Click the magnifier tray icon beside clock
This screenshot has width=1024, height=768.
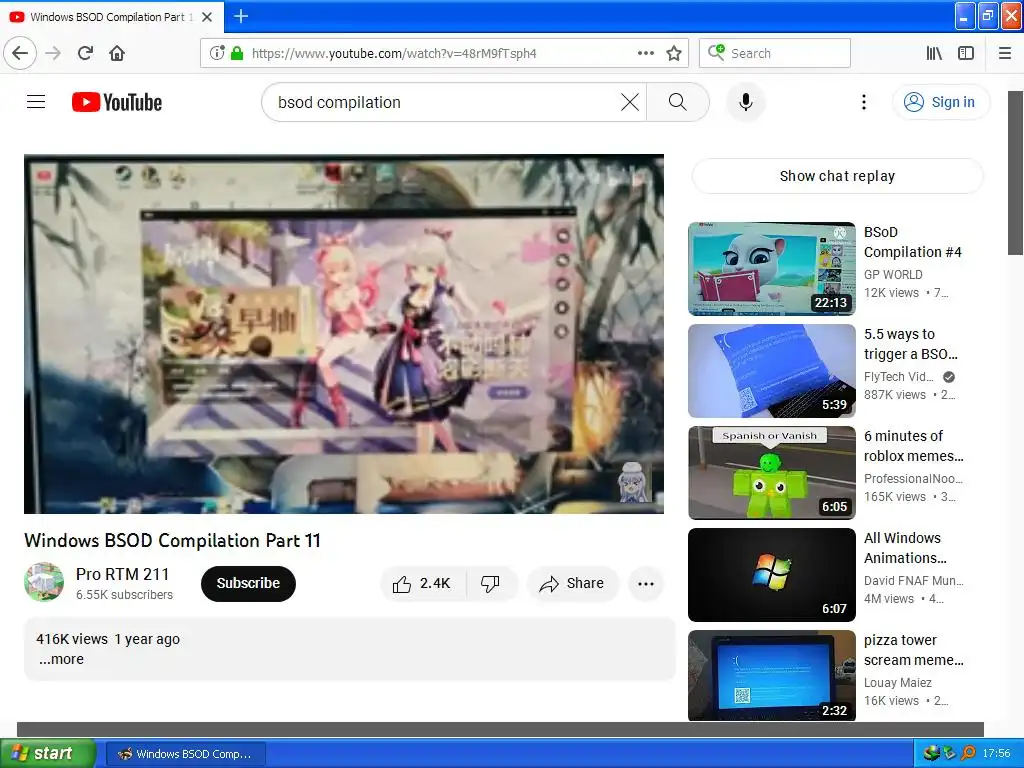[968, 754]
